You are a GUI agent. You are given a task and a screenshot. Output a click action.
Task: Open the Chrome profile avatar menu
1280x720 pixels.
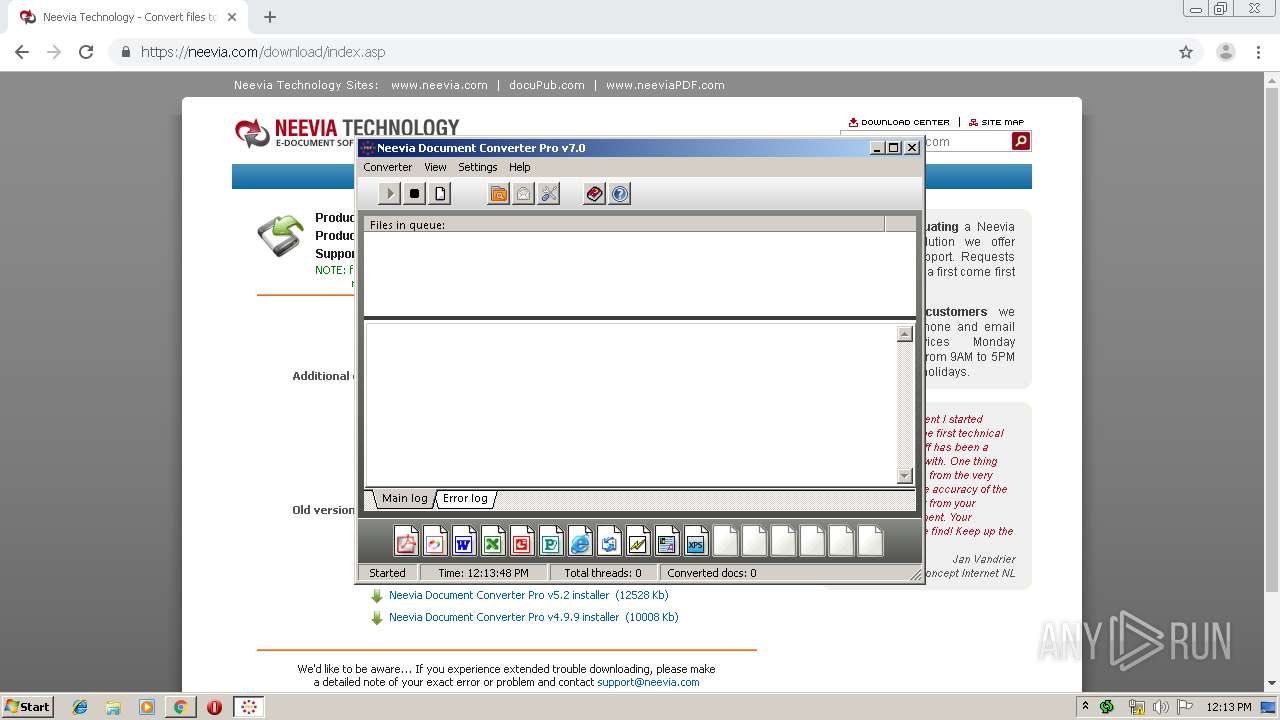(x=1226, y=52)
